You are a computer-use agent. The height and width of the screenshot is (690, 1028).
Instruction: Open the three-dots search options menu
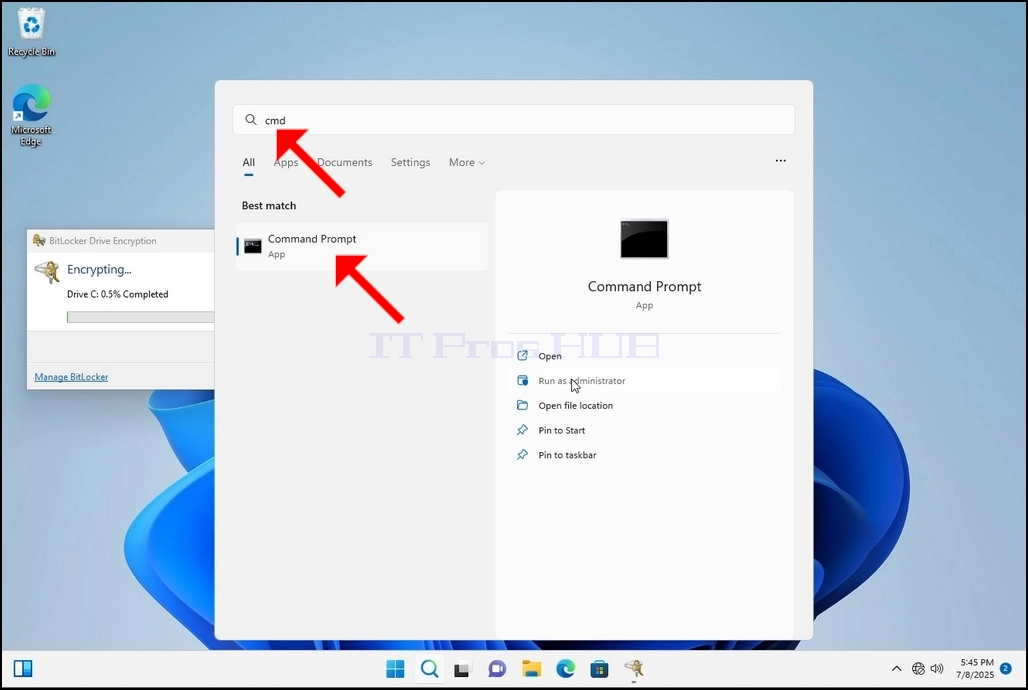coord(780,161)
